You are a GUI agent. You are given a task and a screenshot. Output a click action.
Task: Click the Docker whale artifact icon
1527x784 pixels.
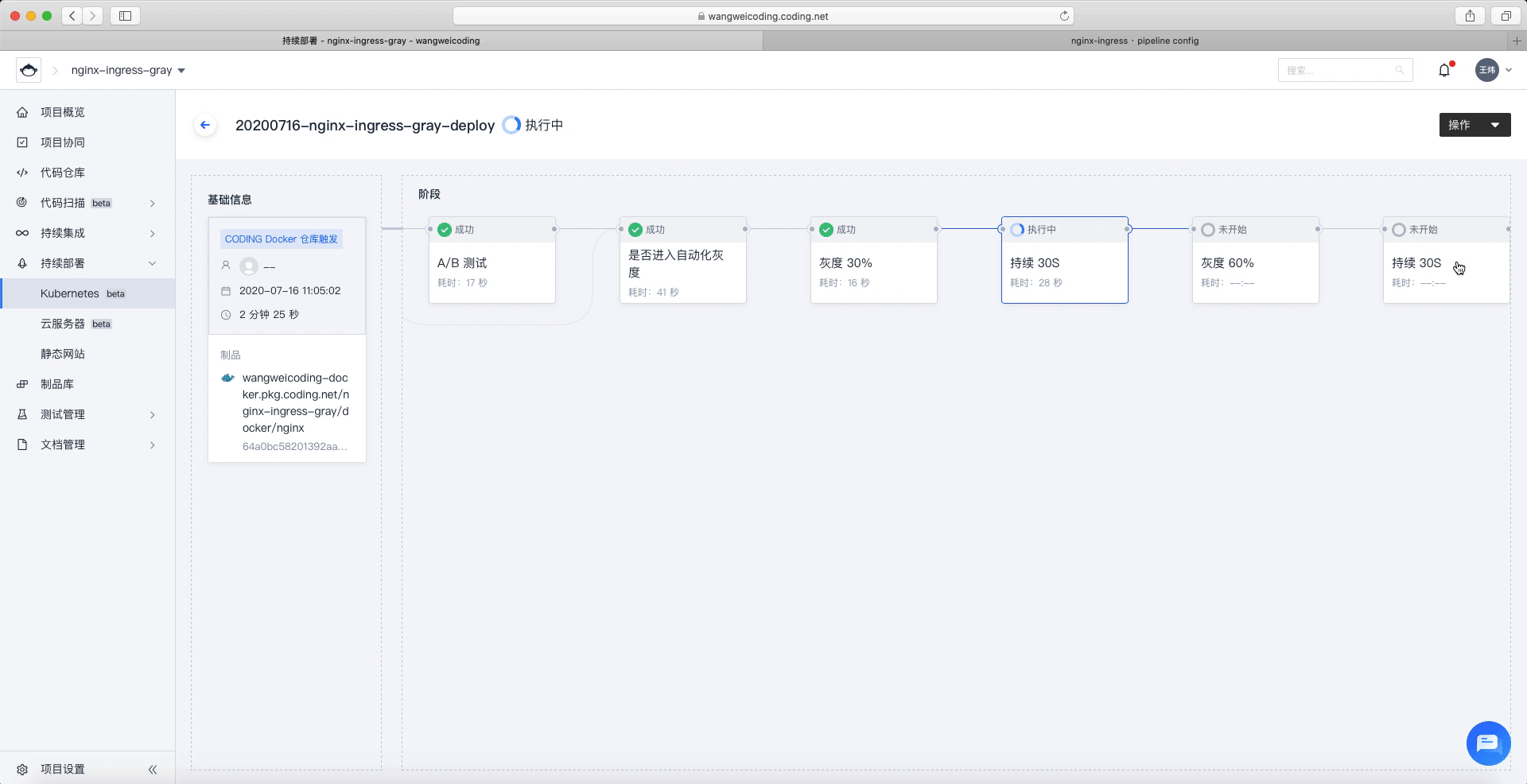(x=227, y=378)
